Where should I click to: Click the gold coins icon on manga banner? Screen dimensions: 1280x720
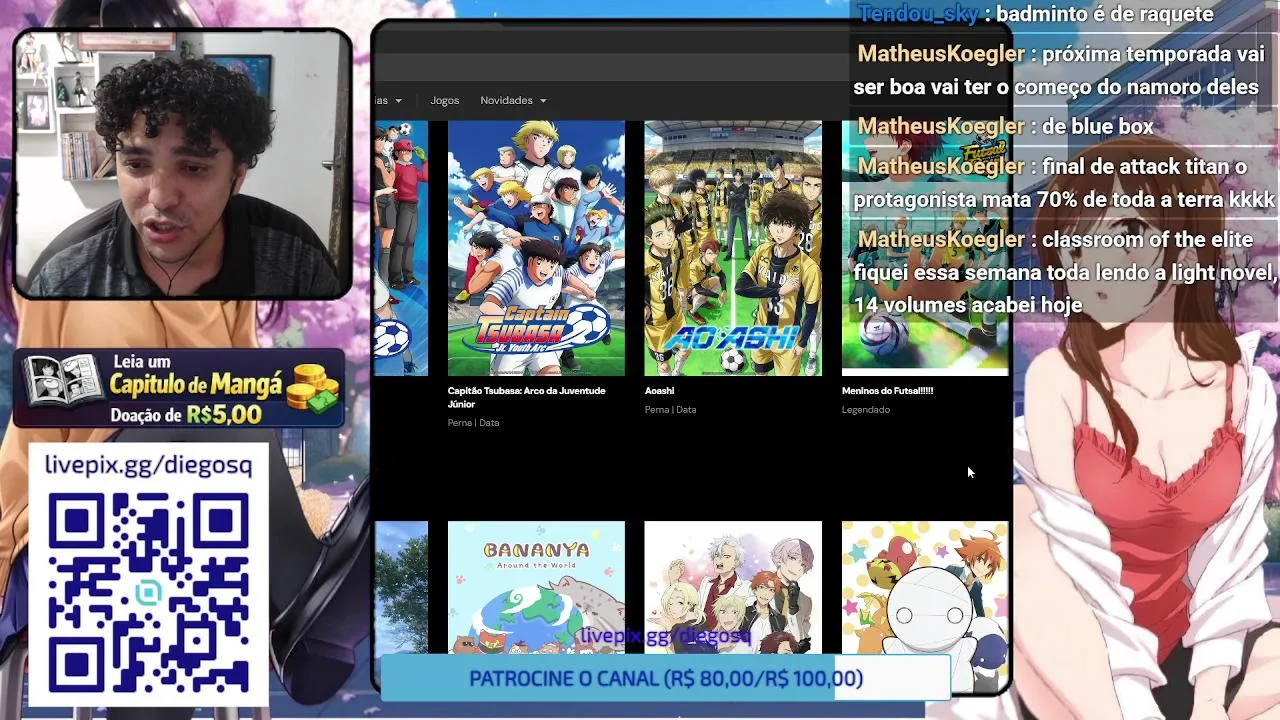314,387
